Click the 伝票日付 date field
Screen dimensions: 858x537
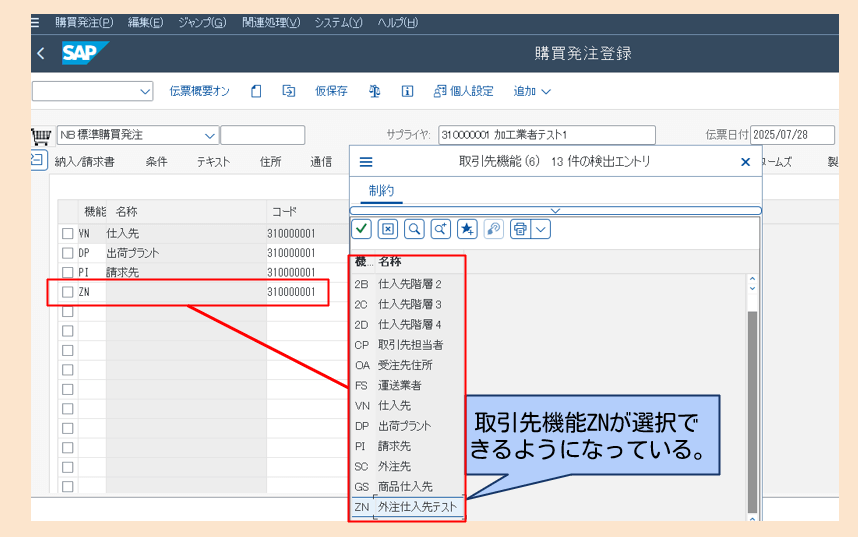click(792, 135)
